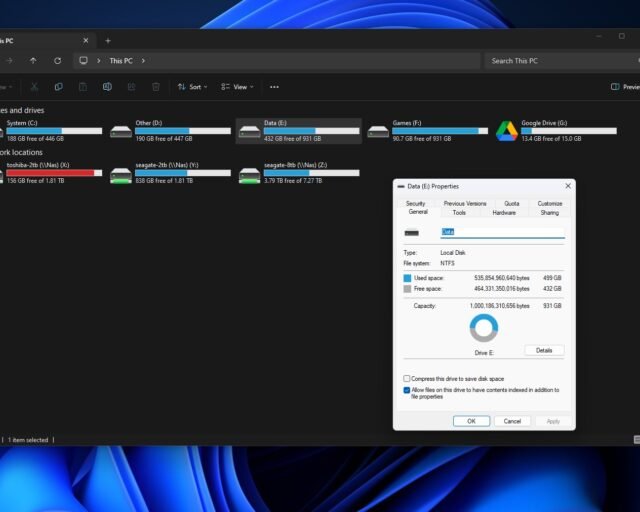Click the Rename icon in toolbar

click(x=107, y=87)
